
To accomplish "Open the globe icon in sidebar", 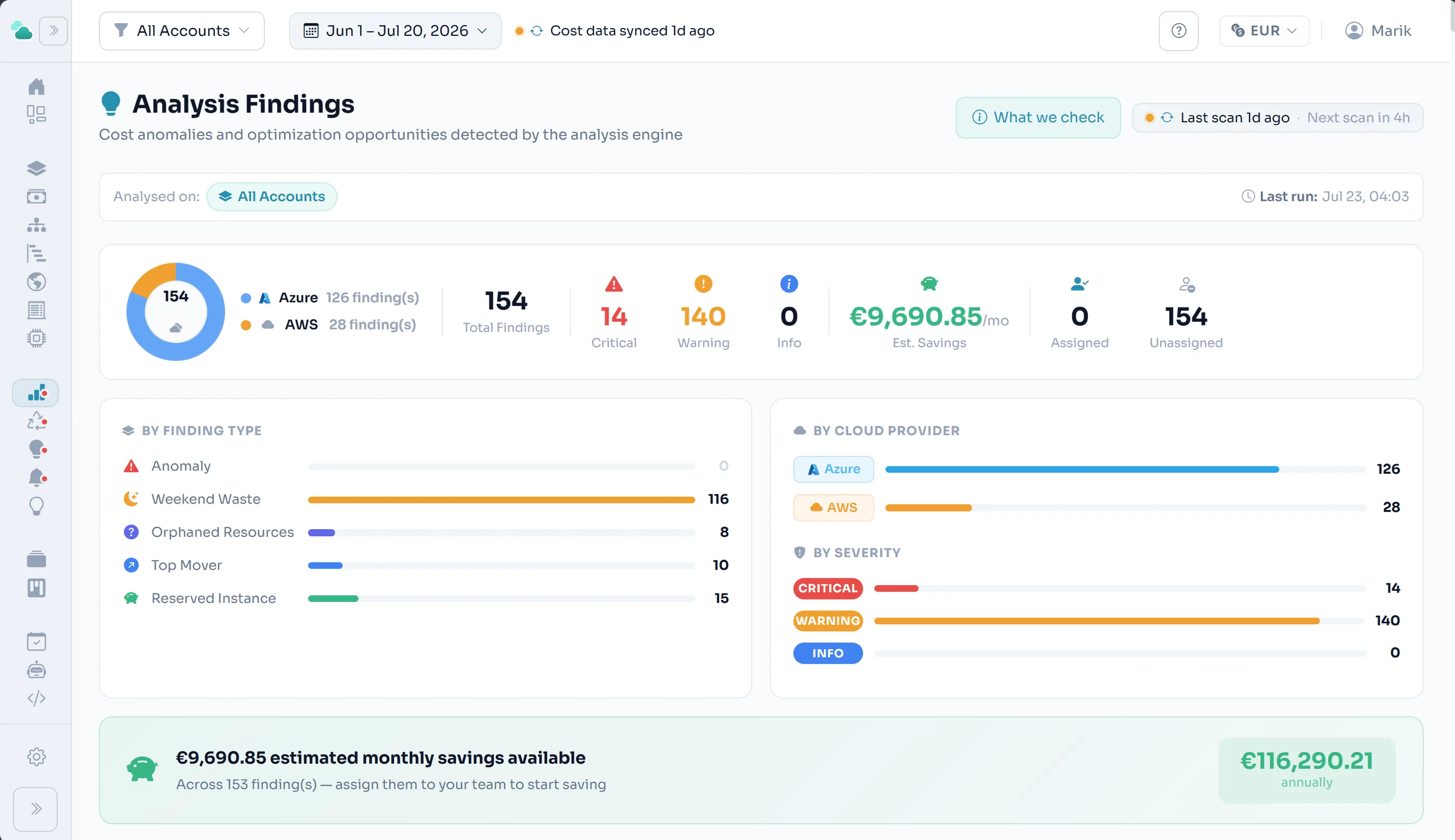I will (36, 282).
